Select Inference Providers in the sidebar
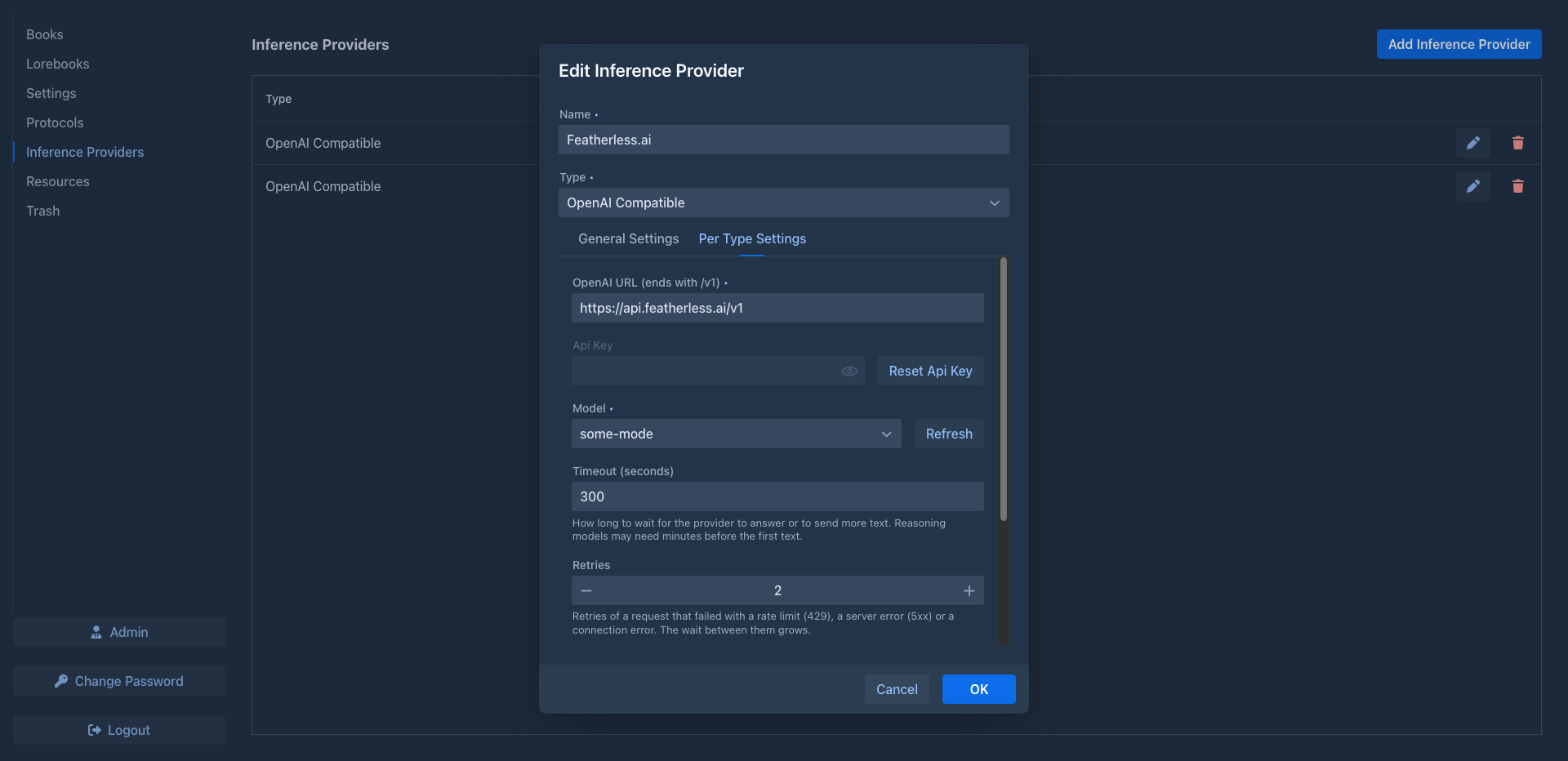This screenshot has width=1568, height=761. 85,152
